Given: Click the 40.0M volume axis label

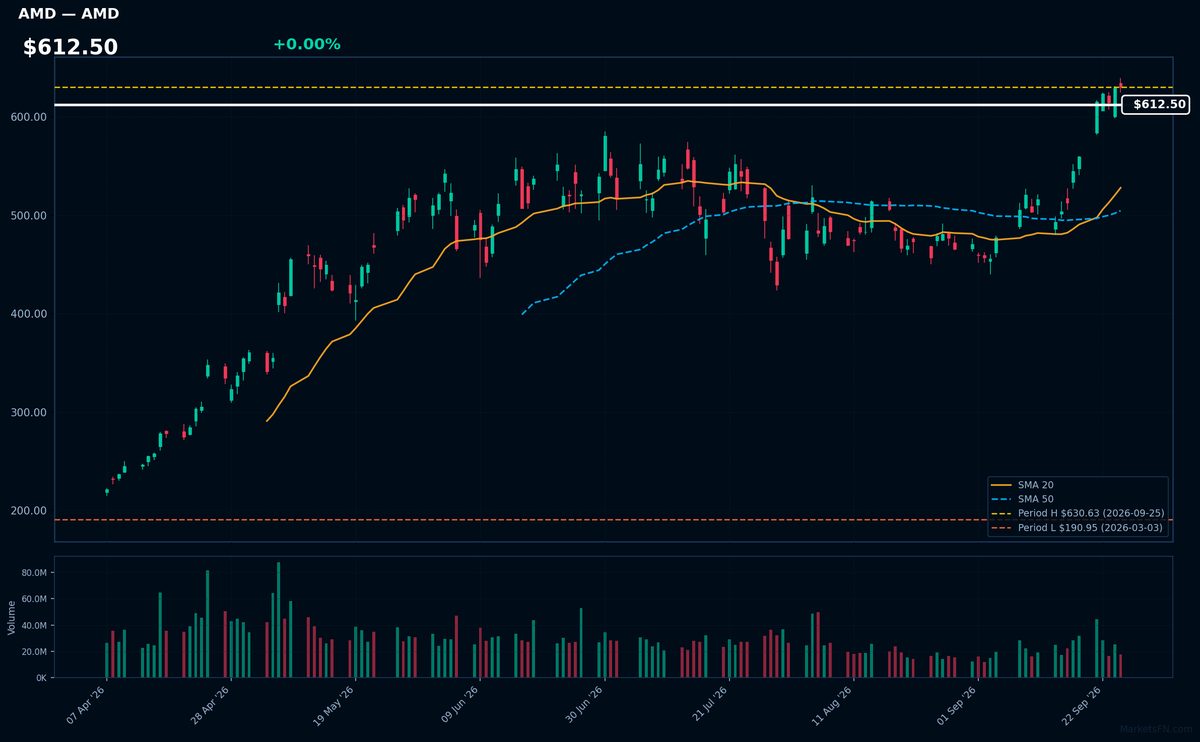Looking at the screenshot, I should [x=34, y=626].
